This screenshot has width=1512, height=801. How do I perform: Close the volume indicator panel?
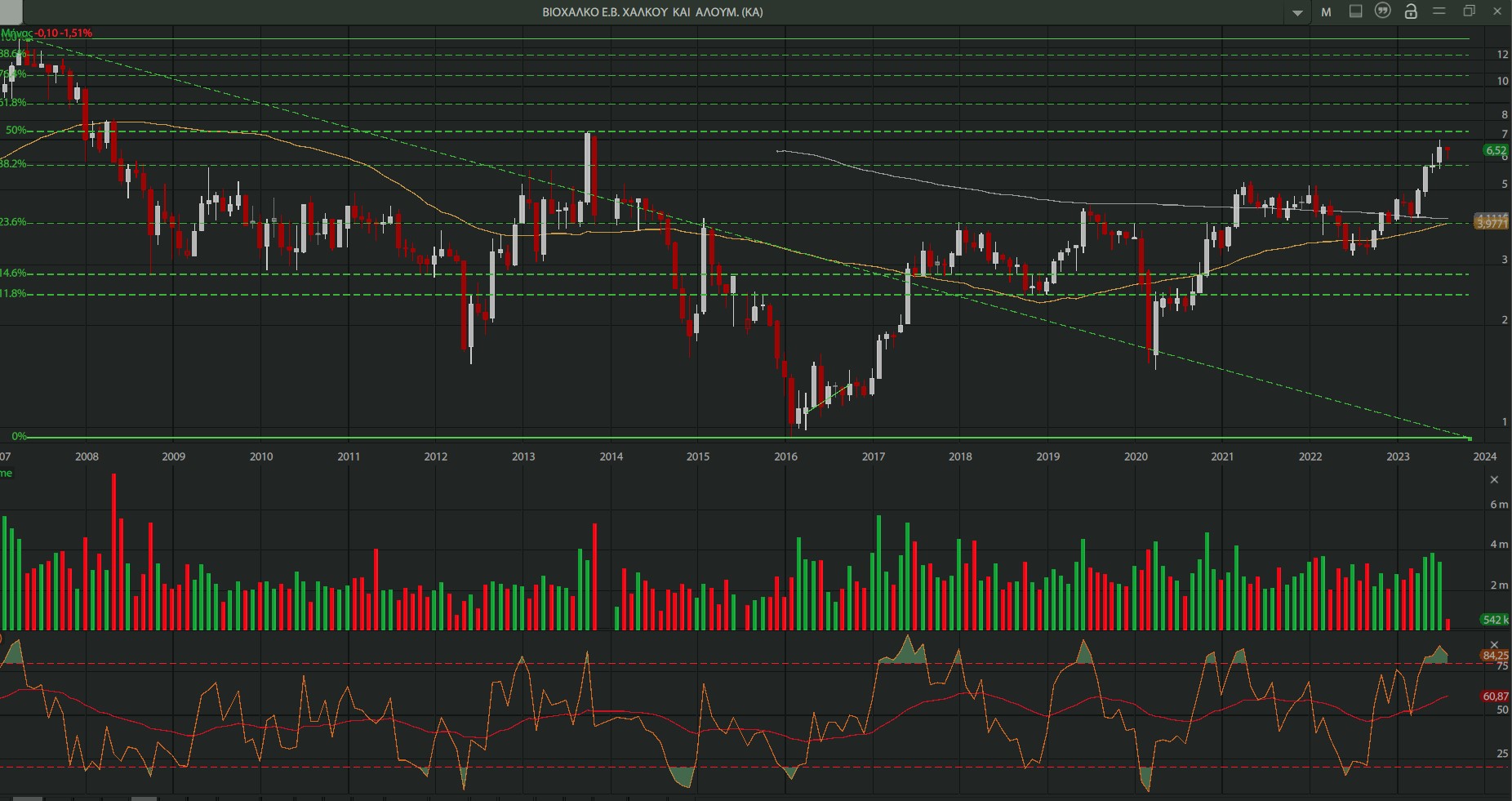[x=1495, y=479]
